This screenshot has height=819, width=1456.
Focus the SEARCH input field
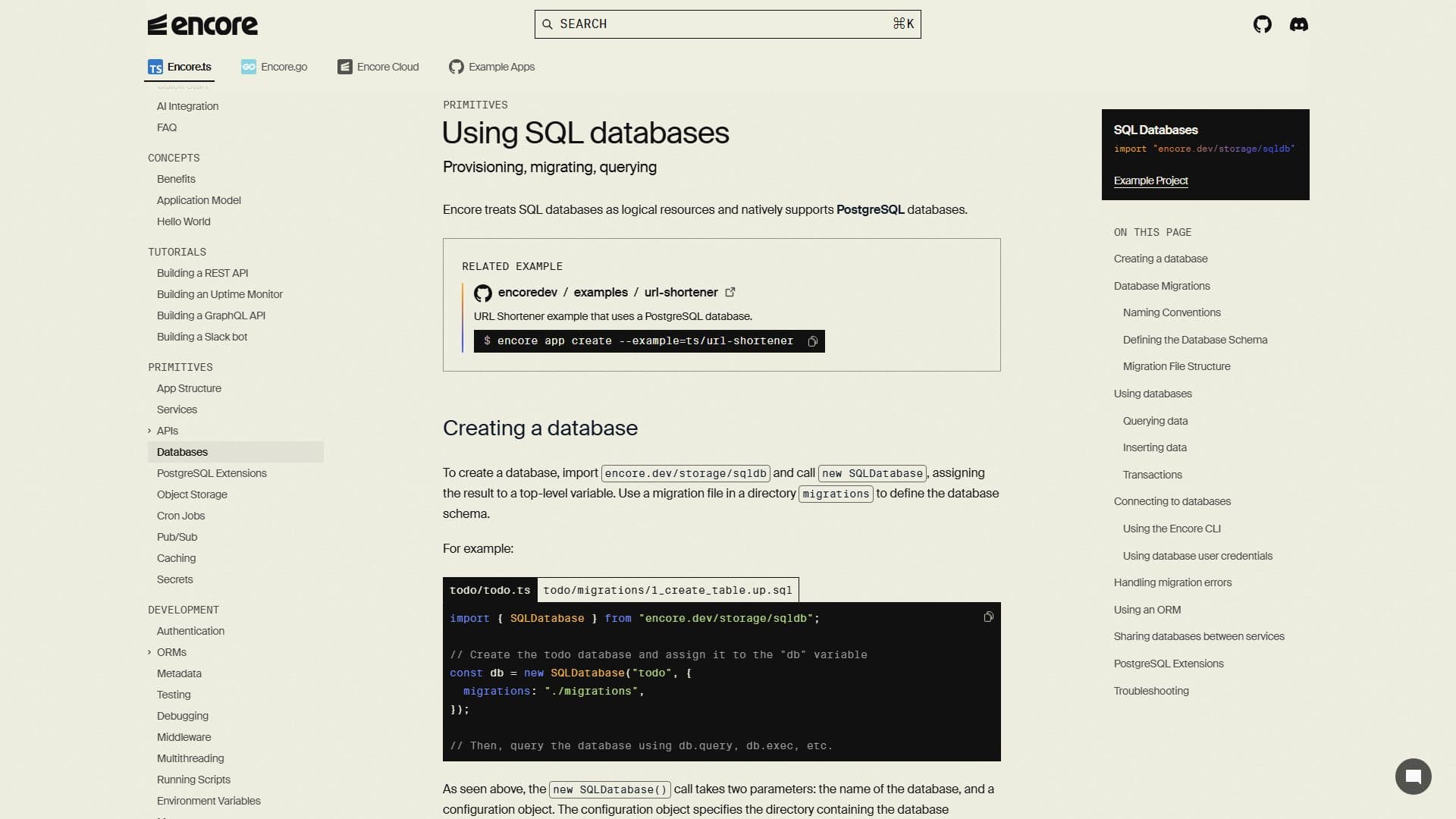click(x=727, y=24)
